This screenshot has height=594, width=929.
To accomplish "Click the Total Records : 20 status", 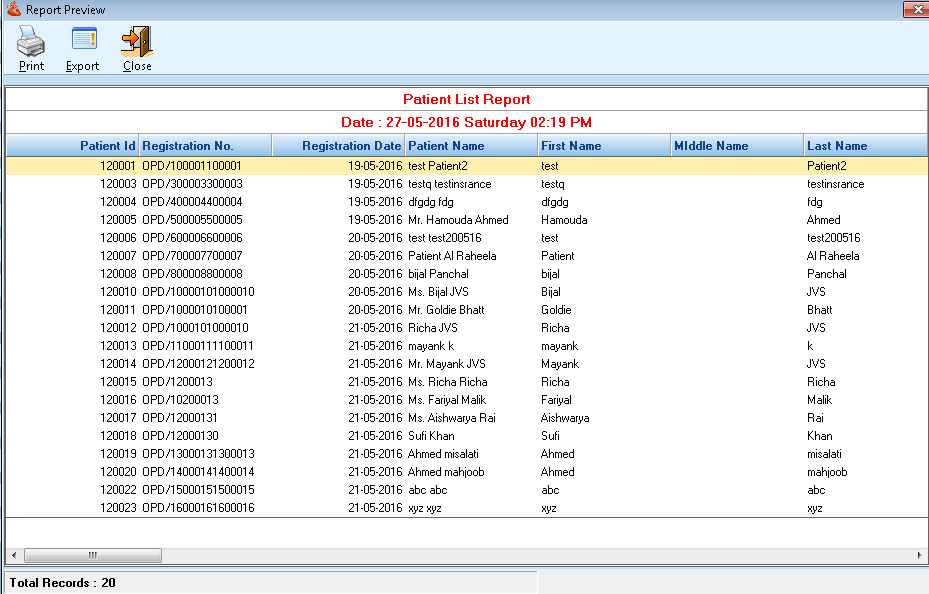I will pyautogui.click(x=62, y=583).
